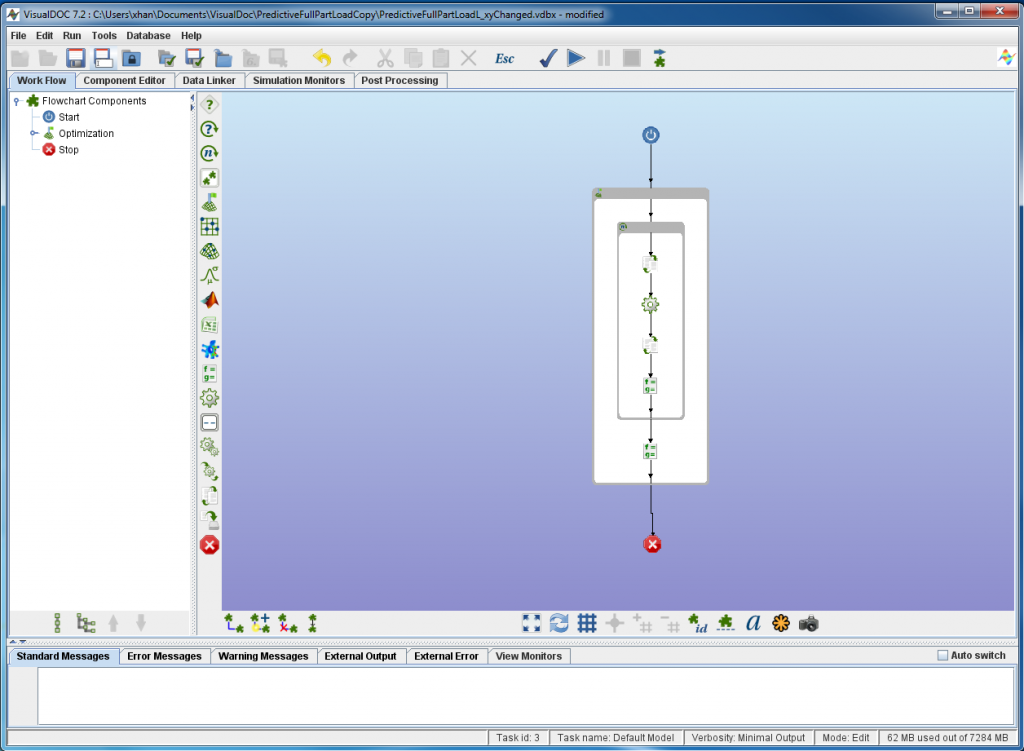Expand the Optimization tree node
The width and height of the screenshot is (1024, 751).
coord(34,133)
